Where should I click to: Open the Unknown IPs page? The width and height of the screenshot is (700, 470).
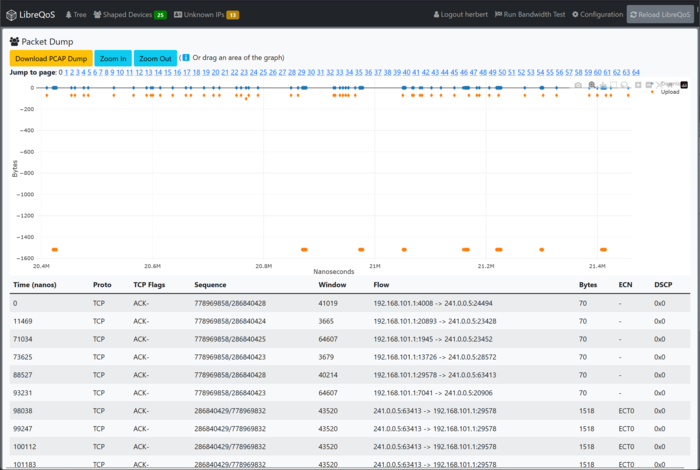click(x=205, y=15)
